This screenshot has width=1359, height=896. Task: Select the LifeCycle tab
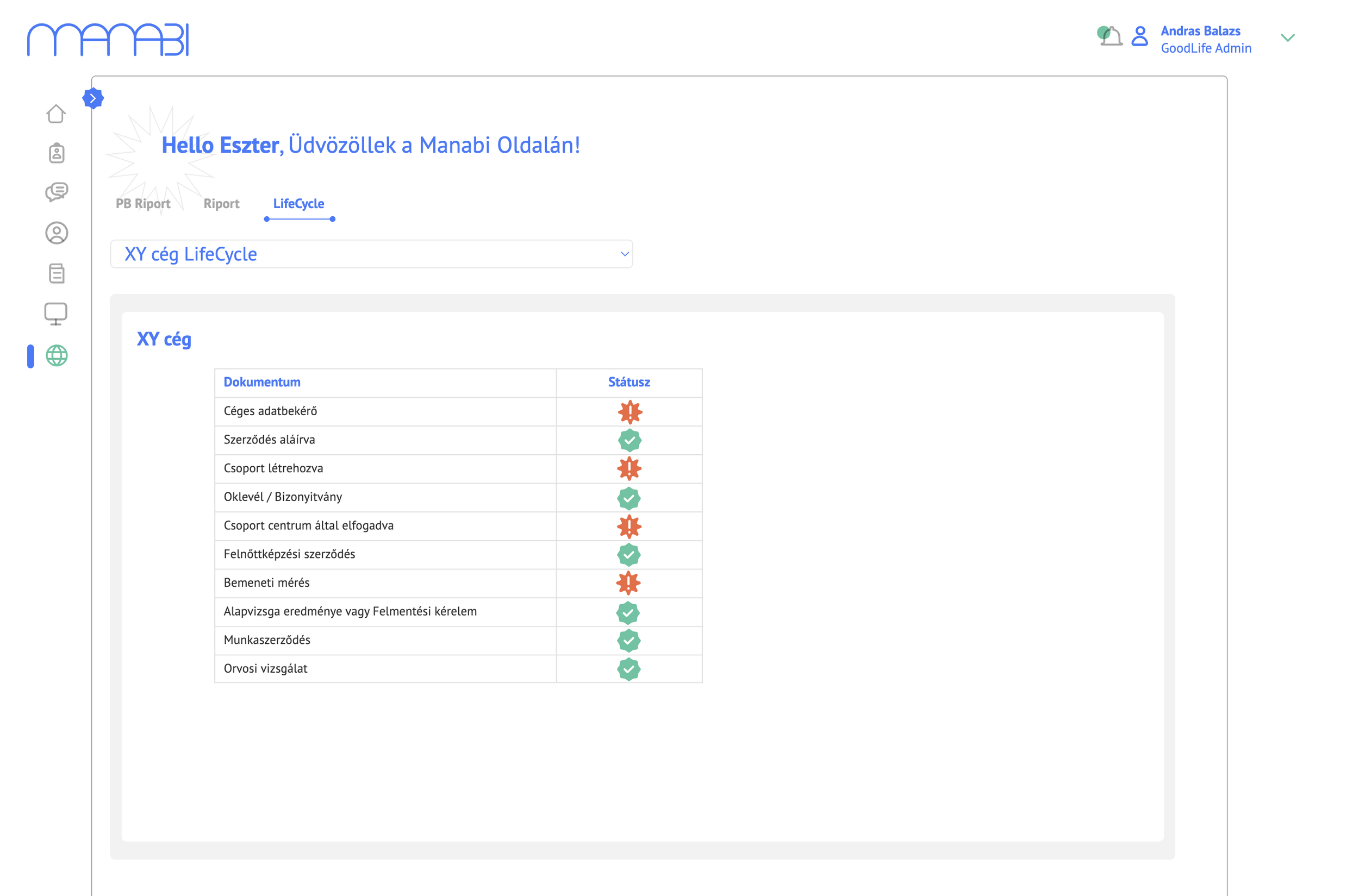[298, 204]
